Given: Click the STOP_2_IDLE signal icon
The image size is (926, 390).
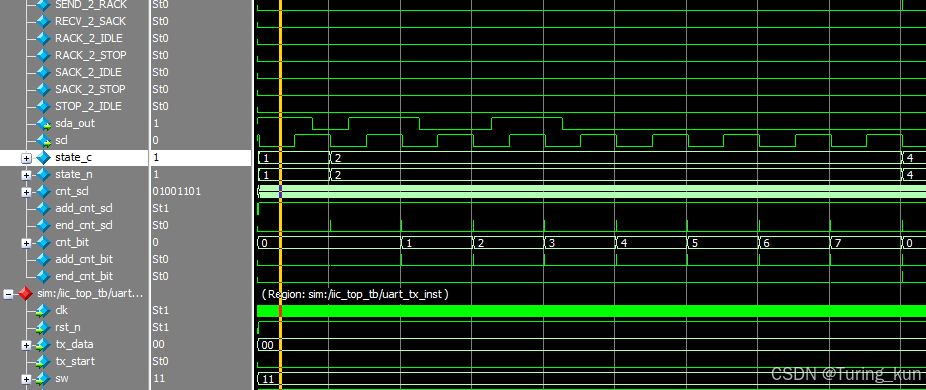Looking at the screenshot, I should (x=43, y=106).
